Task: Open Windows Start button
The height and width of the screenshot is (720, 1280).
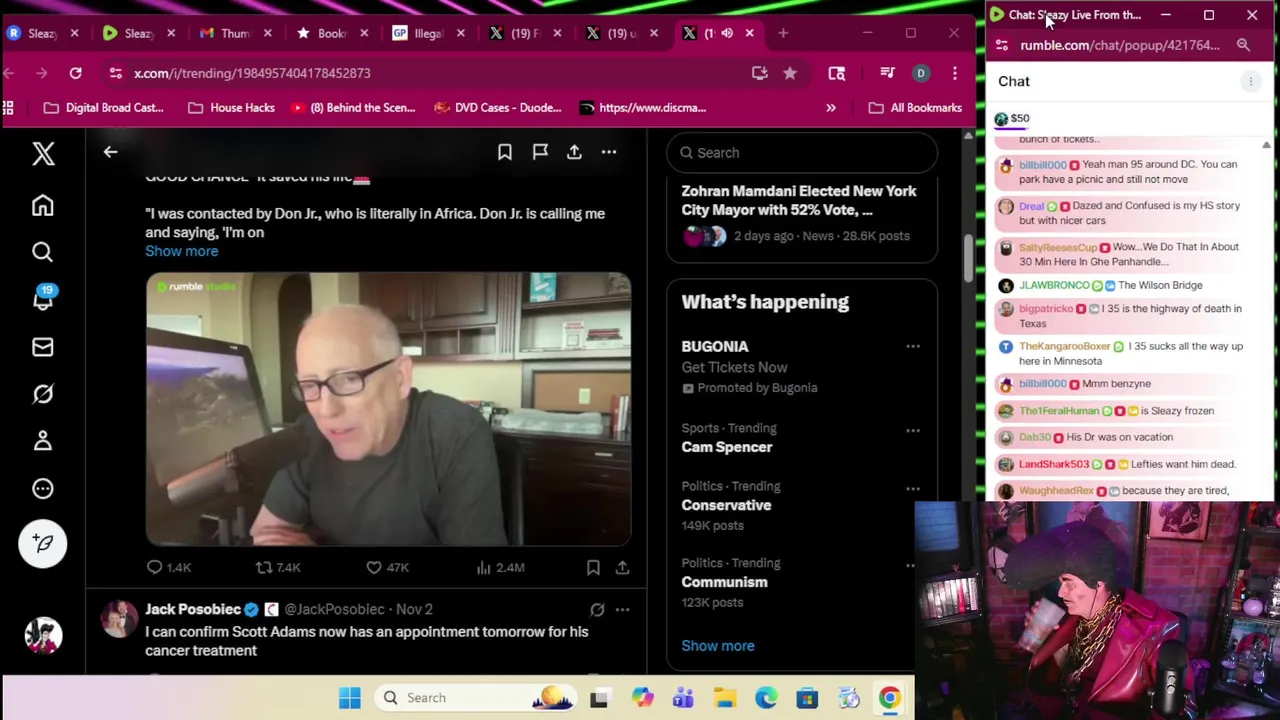Action: point(349,698)
